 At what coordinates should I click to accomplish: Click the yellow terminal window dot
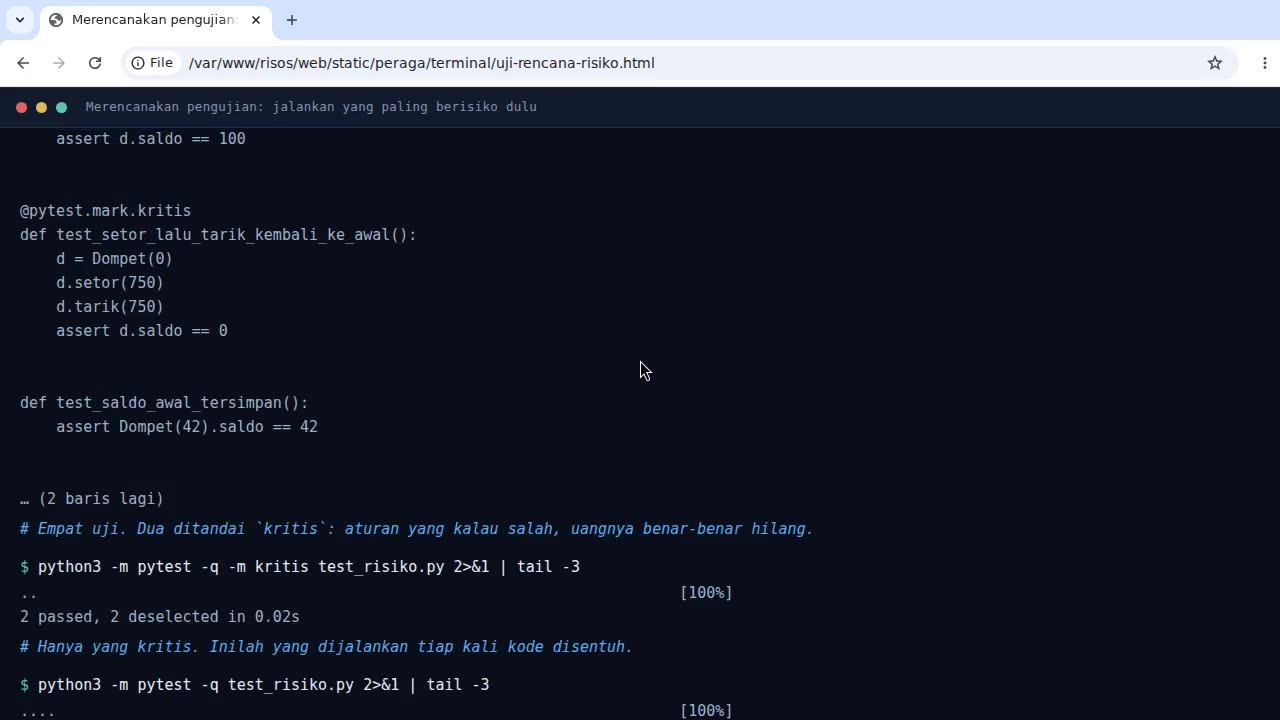pos(41,107)
